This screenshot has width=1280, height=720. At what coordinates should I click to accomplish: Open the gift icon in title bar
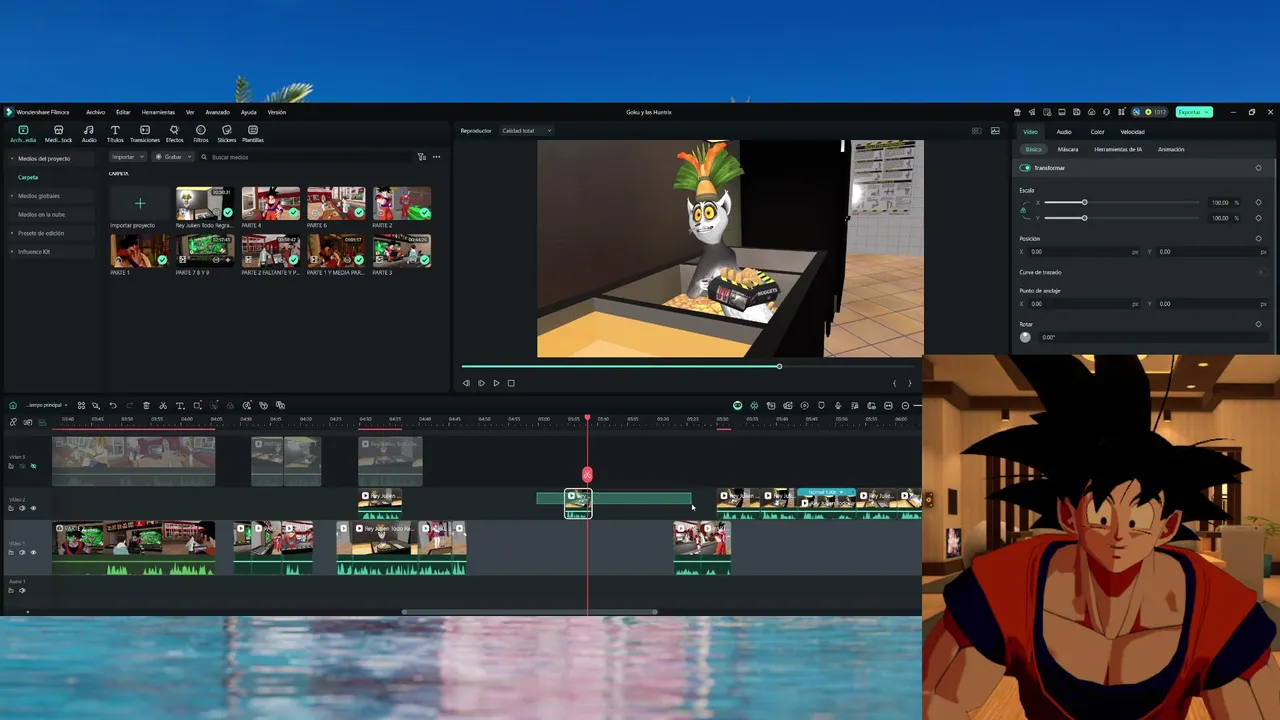point(1017,112)
